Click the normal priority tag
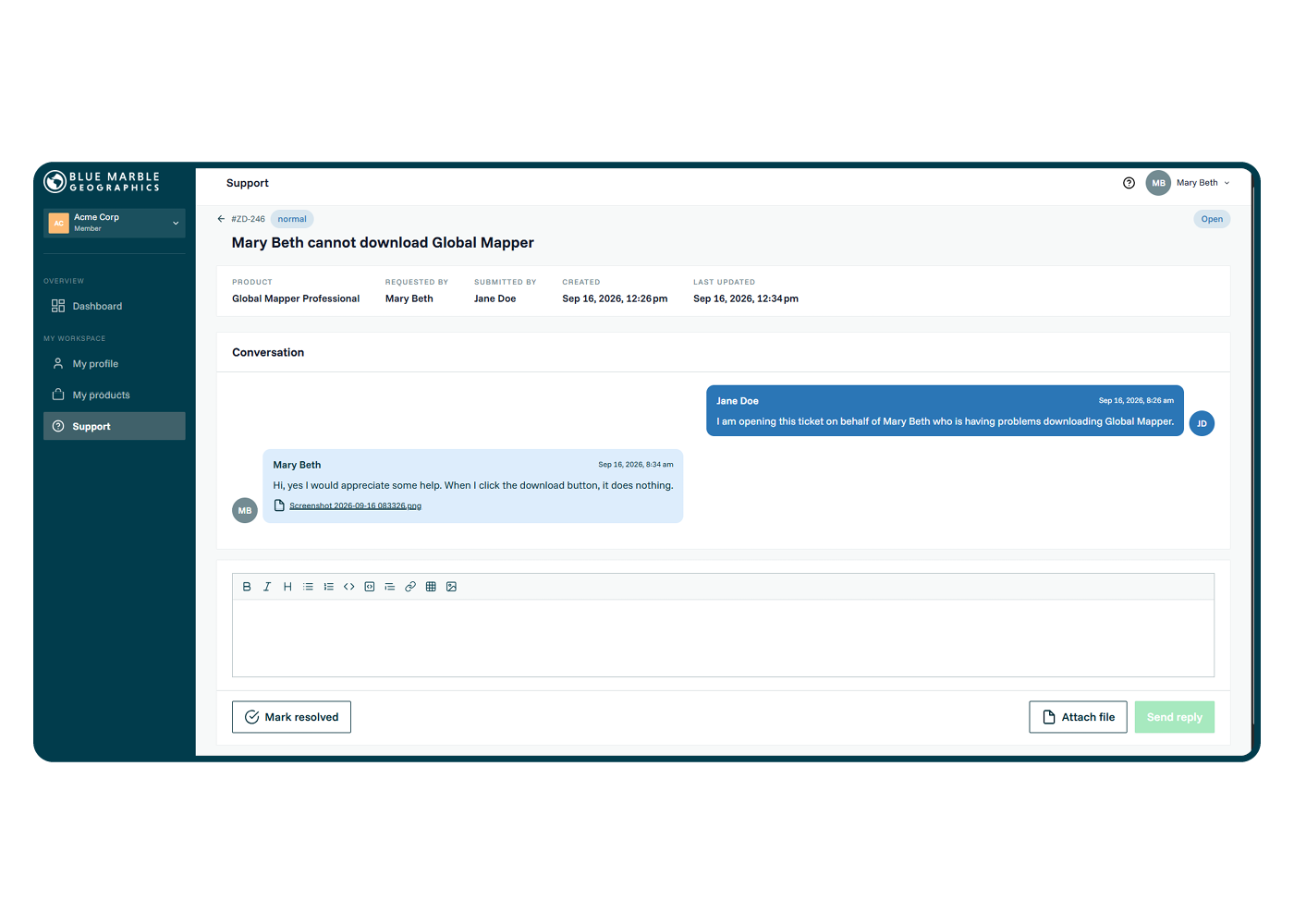The image size is (1294, 924). (292, 219)
